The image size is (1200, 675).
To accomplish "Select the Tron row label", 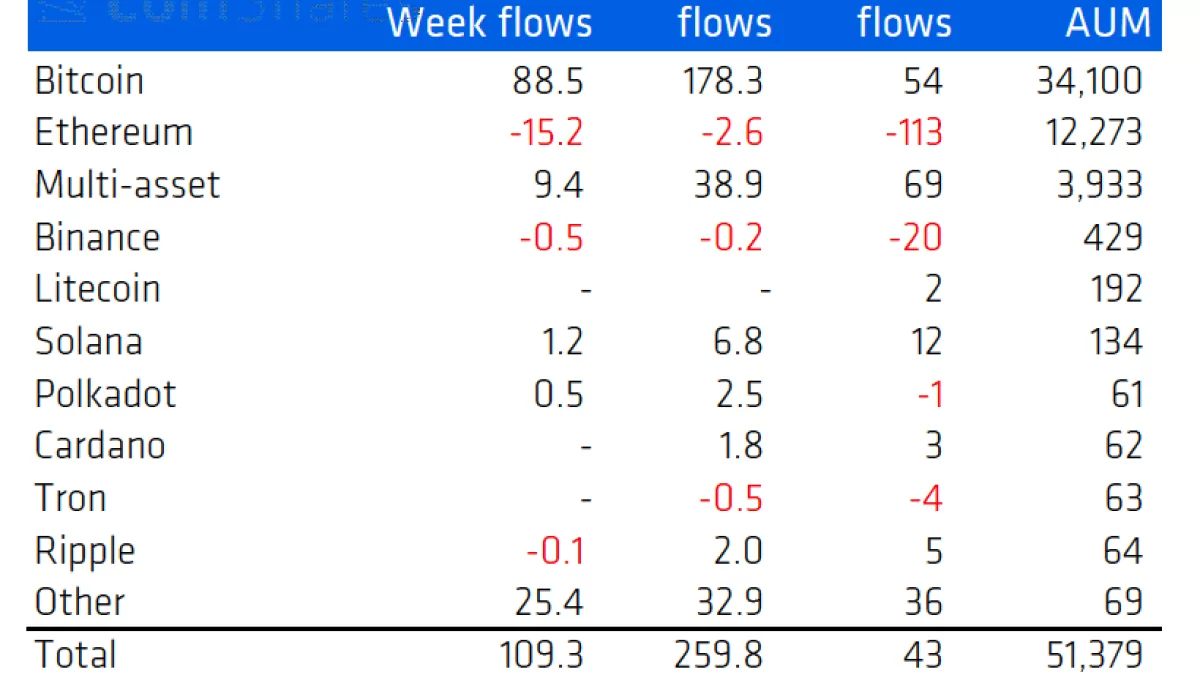I will 70,498.
